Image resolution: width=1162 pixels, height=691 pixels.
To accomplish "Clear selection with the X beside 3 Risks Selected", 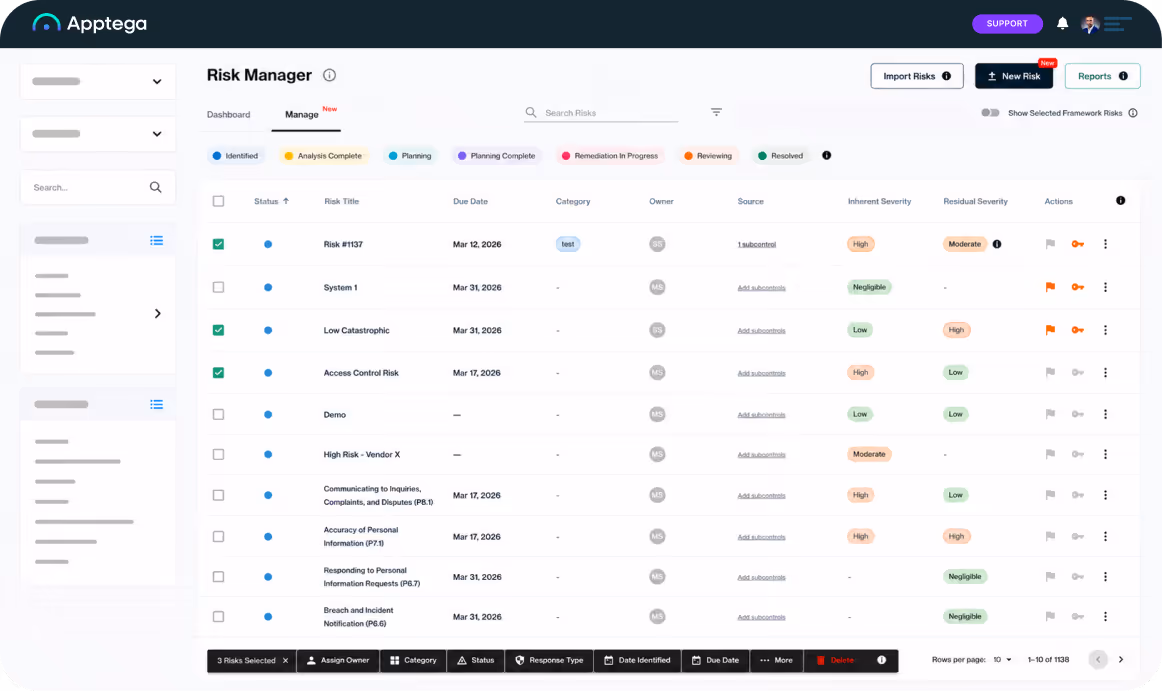I will pos(285,660).
